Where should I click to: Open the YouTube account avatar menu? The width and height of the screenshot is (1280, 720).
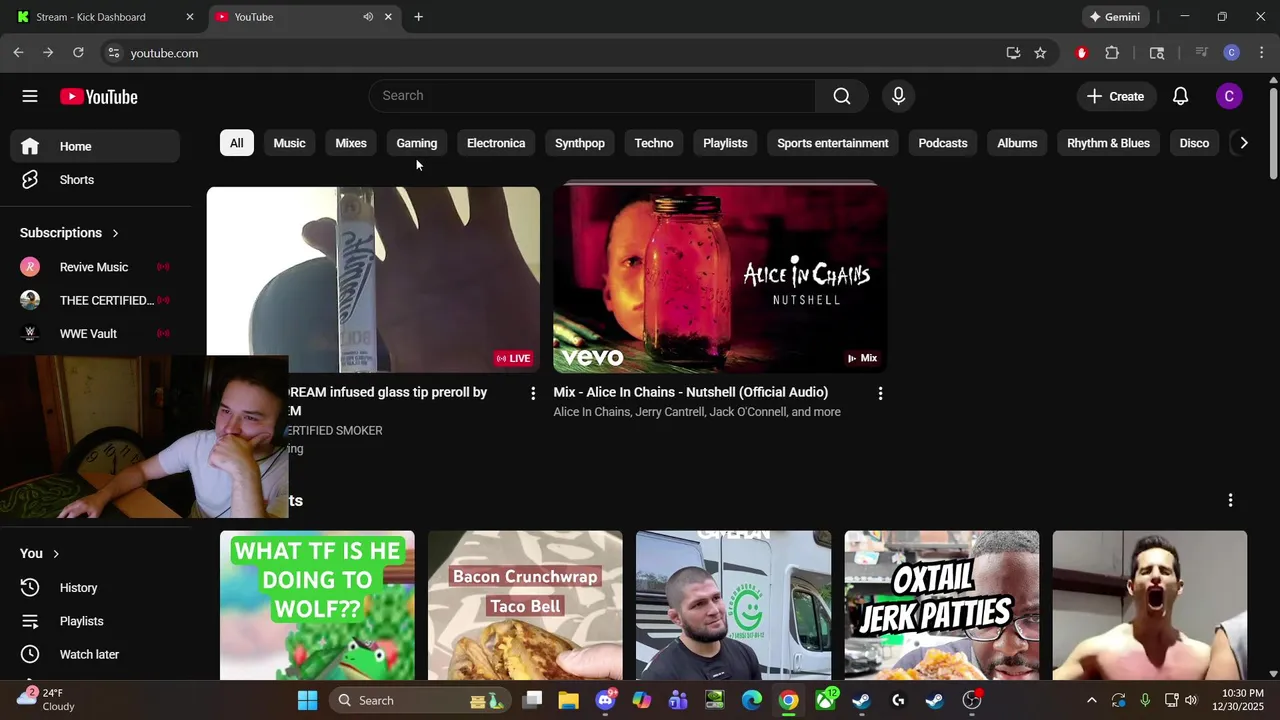tap(1229, 96)
